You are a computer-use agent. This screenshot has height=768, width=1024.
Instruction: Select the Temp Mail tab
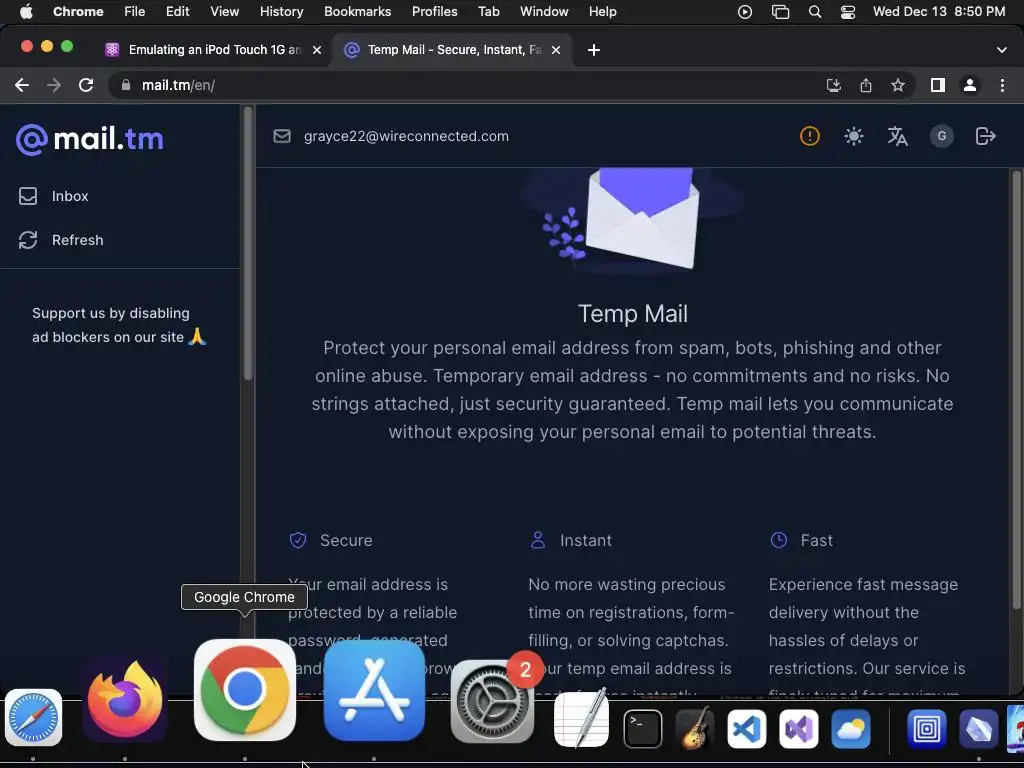click(454, 50)
